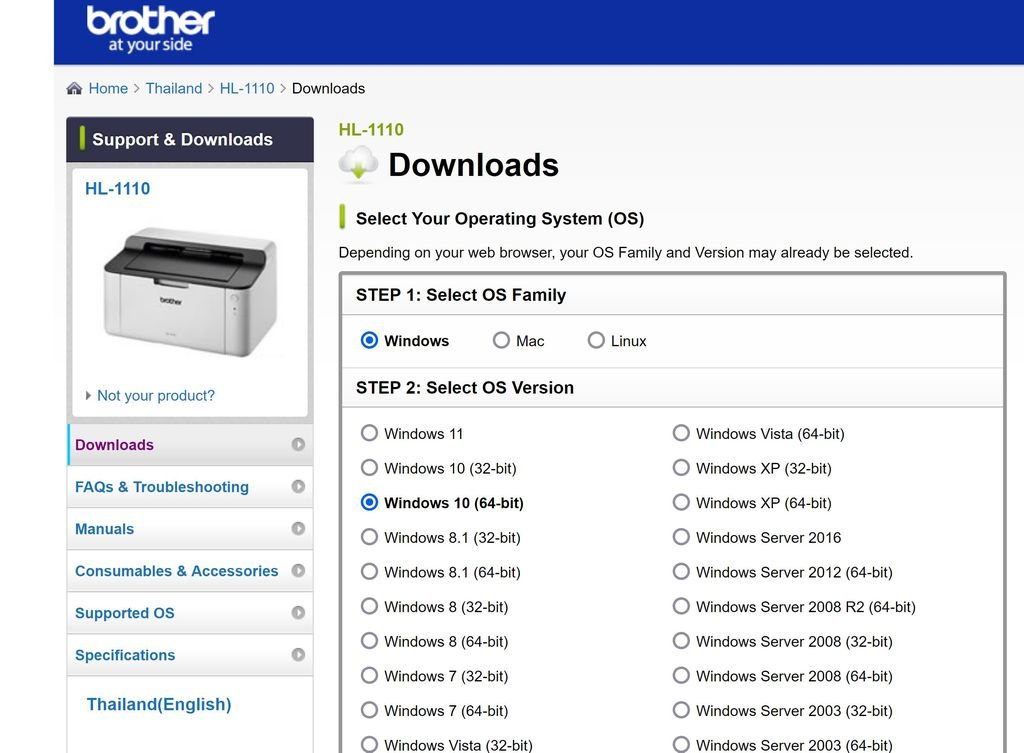Click the Thailand(English) language link
This screenshot has width=1024, height=753.
[x=159, y=704]
